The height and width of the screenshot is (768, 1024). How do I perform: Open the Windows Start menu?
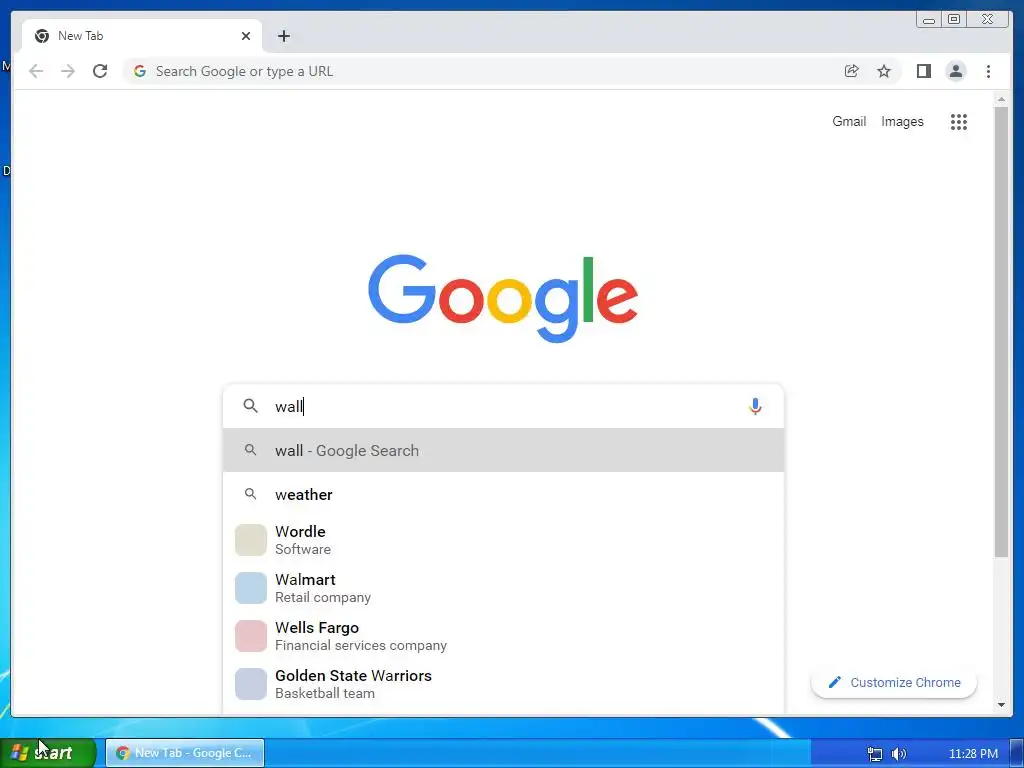(47, 753)
